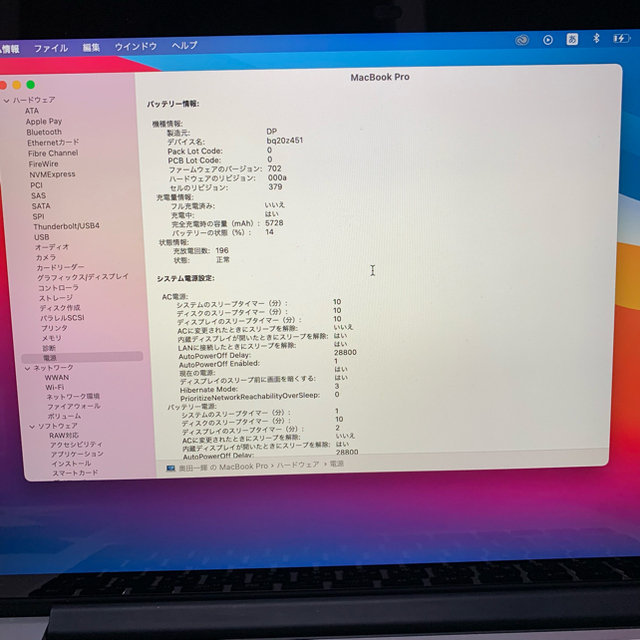Open the Japanese input source menu icon

572,39
